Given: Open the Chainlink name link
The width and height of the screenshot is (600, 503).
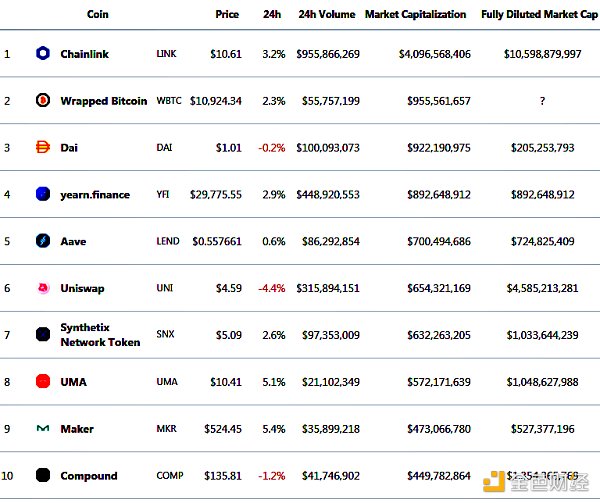Looking at the screenshot, I should [83, 53].
